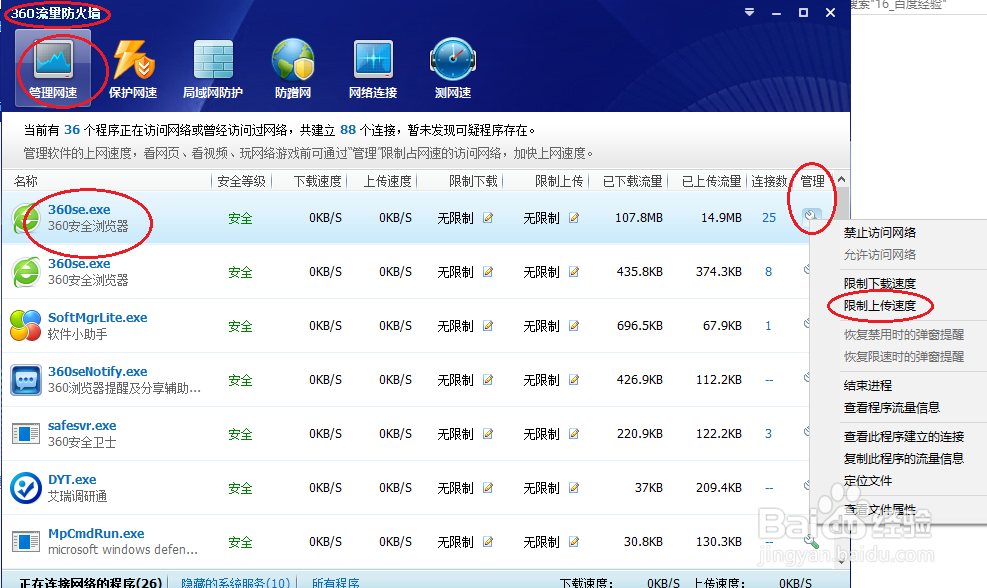Open the 8 connections link for 360se.exe
Screen dimensions: 987x588
click(x=768, y=272)
